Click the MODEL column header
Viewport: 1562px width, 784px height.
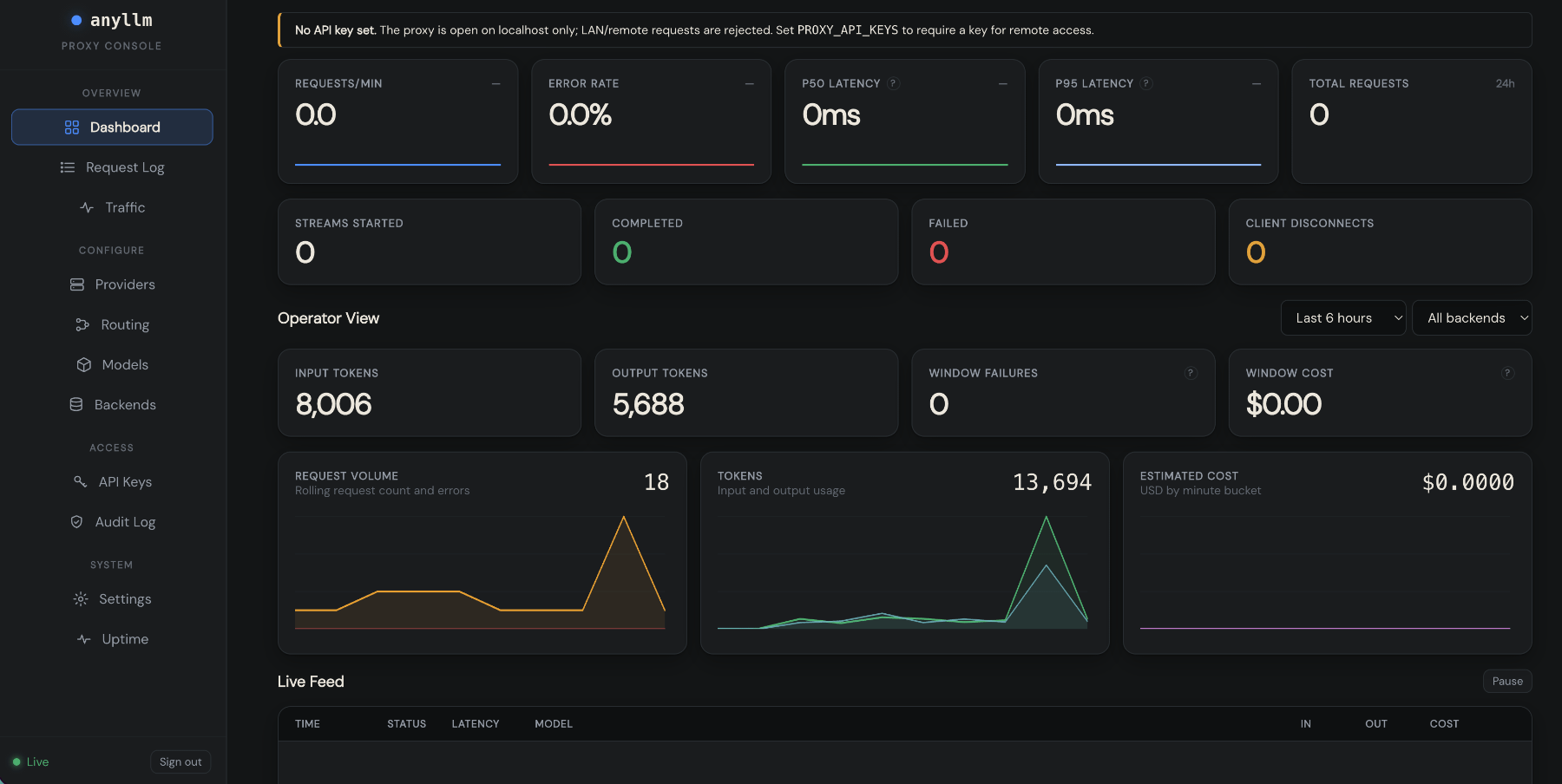click(x=554, y=724)
